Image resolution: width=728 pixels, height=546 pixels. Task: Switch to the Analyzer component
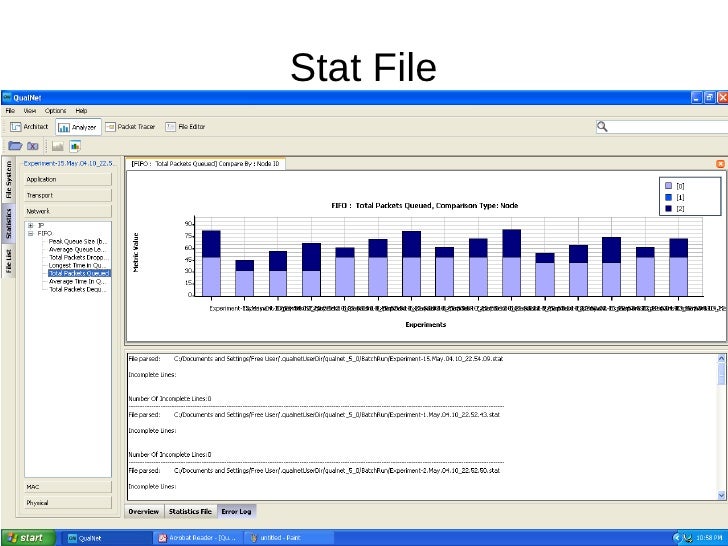click(78, 127)
